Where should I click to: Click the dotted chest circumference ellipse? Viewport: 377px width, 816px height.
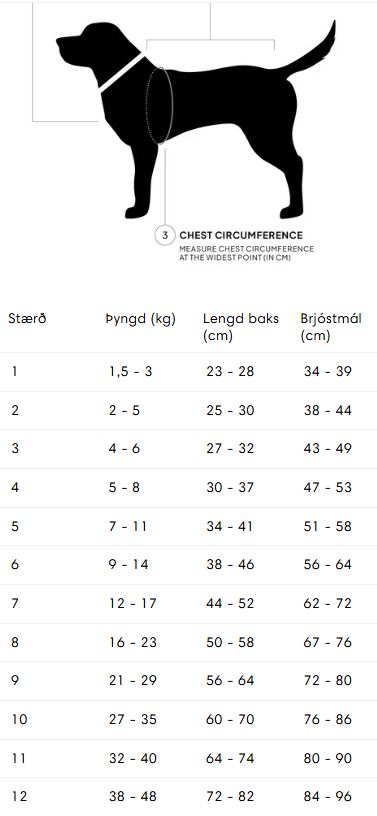pyautogui.click(x=159, y=105)
